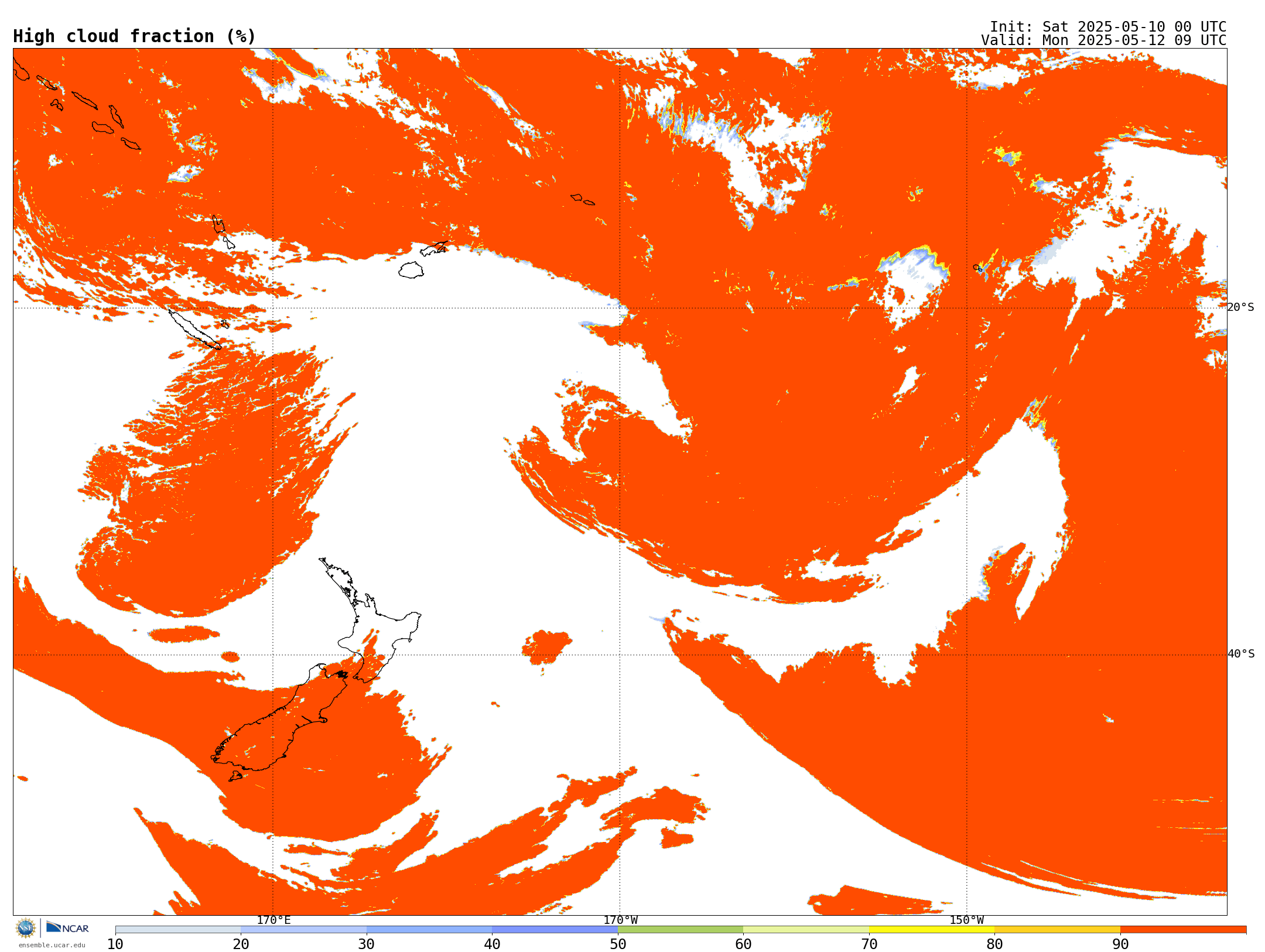
Task: Click the 90+ orange-red colorbar segment
Action: [x=1183, y=930]
